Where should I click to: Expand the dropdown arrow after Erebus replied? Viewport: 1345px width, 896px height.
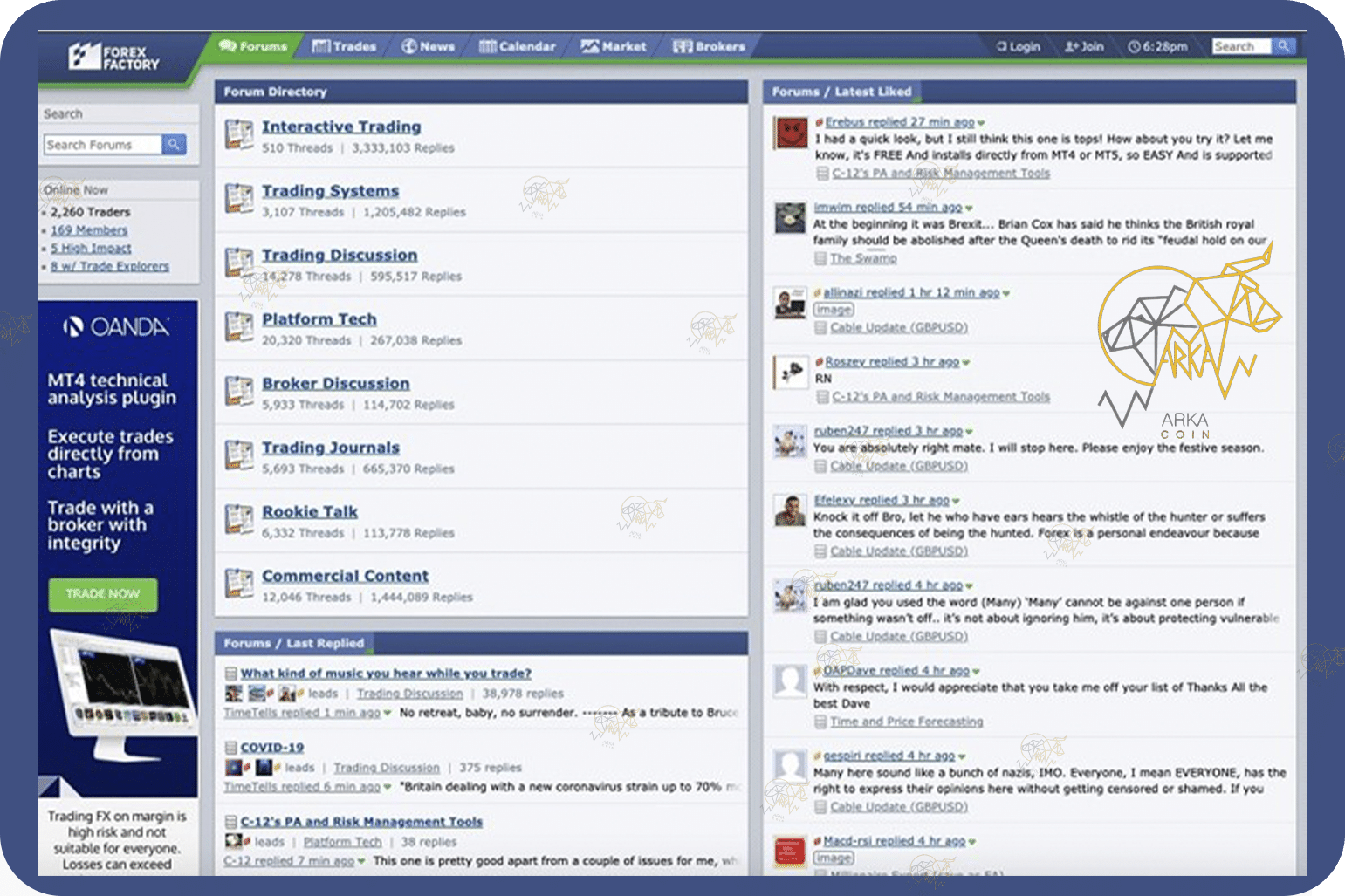pyautogui.click(x=981, y=123)
